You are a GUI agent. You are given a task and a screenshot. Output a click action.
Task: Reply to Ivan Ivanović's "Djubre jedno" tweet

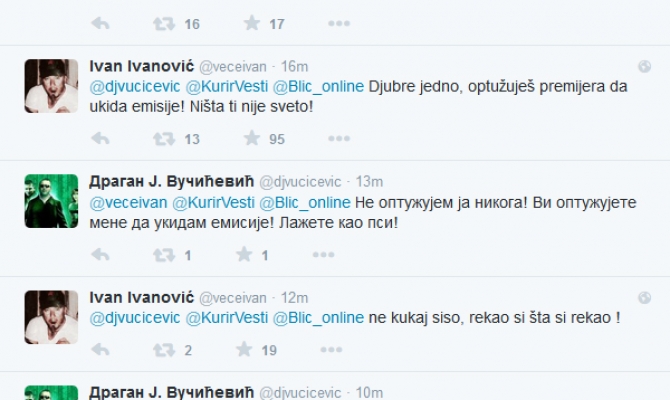tap(100, 139)
